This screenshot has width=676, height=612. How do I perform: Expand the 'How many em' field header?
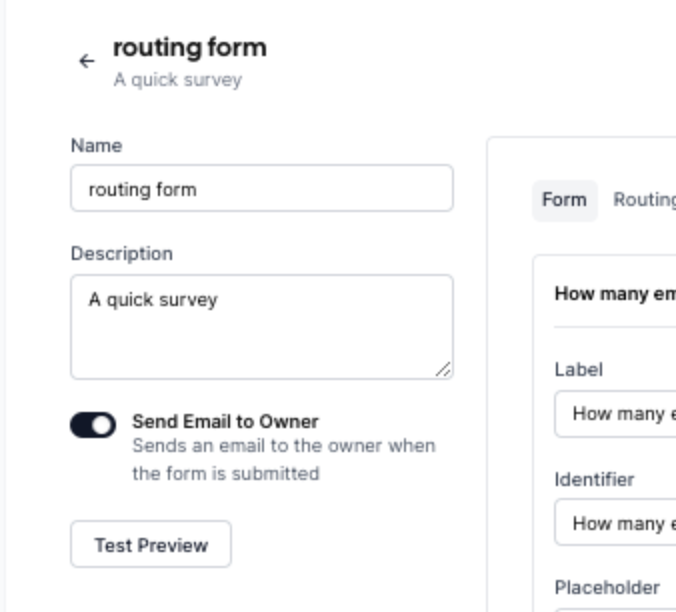coord(614,294)
